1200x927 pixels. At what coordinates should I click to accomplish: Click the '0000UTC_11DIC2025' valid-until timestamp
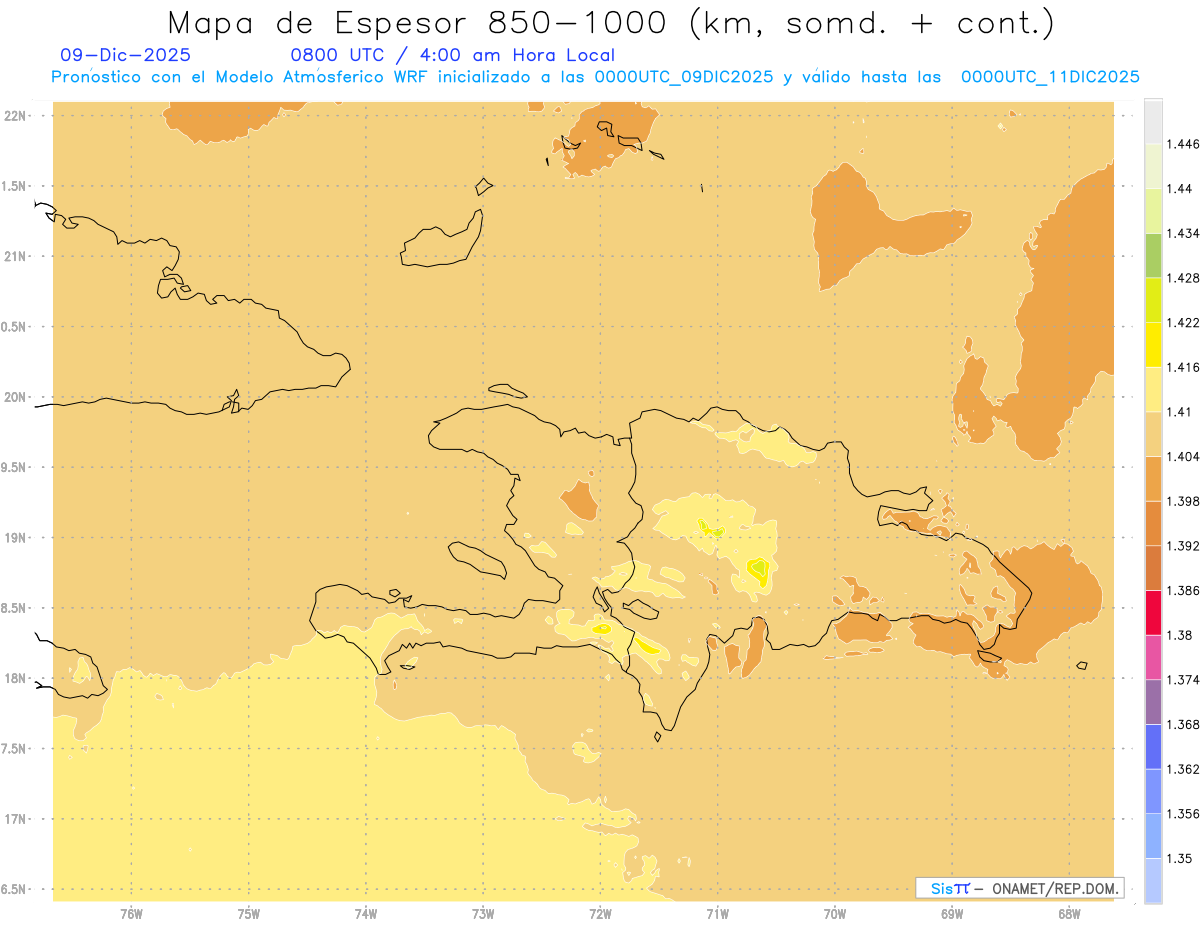pyautogui.click(x=1050, y=76)
